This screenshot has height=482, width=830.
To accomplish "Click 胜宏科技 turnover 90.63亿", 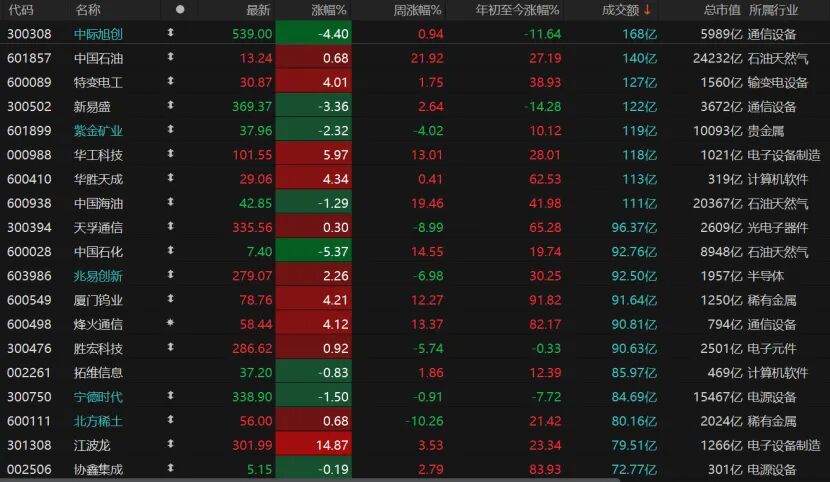I will click(634, 349).
